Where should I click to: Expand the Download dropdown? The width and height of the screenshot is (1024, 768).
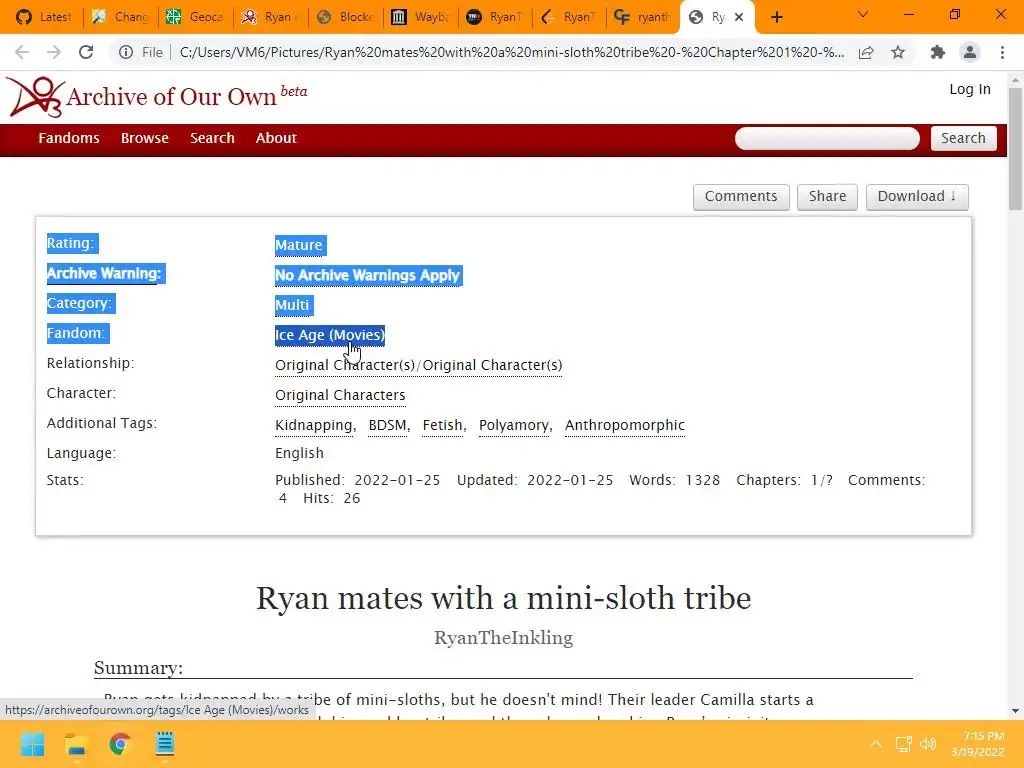tap(917, 197)
